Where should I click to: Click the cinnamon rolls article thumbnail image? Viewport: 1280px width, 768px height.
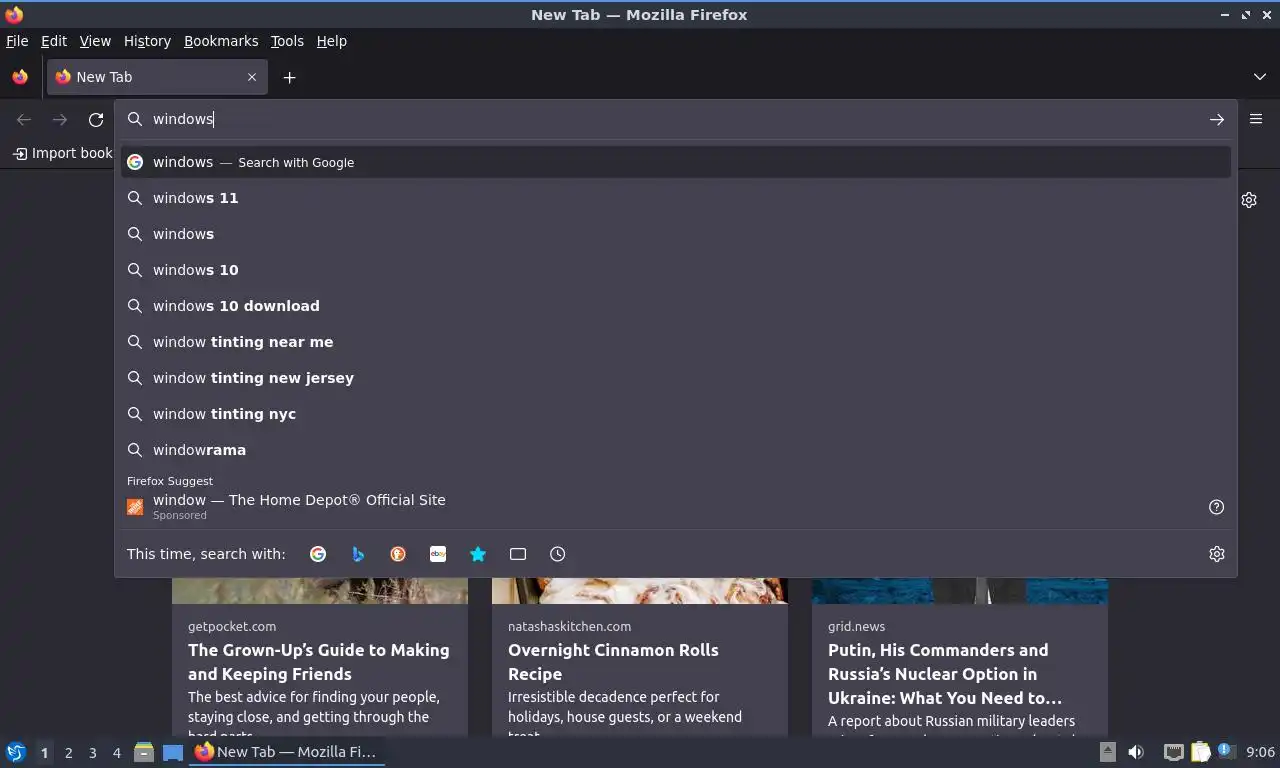pos(640,591)
